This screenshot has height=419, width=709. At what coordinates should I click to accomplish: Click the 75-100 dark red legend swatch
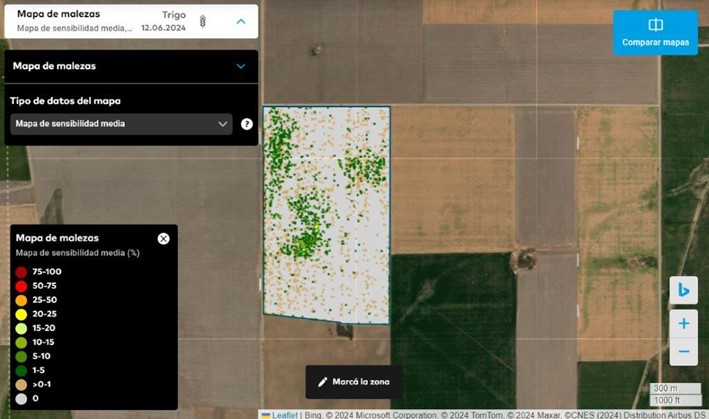pos(21,272)
